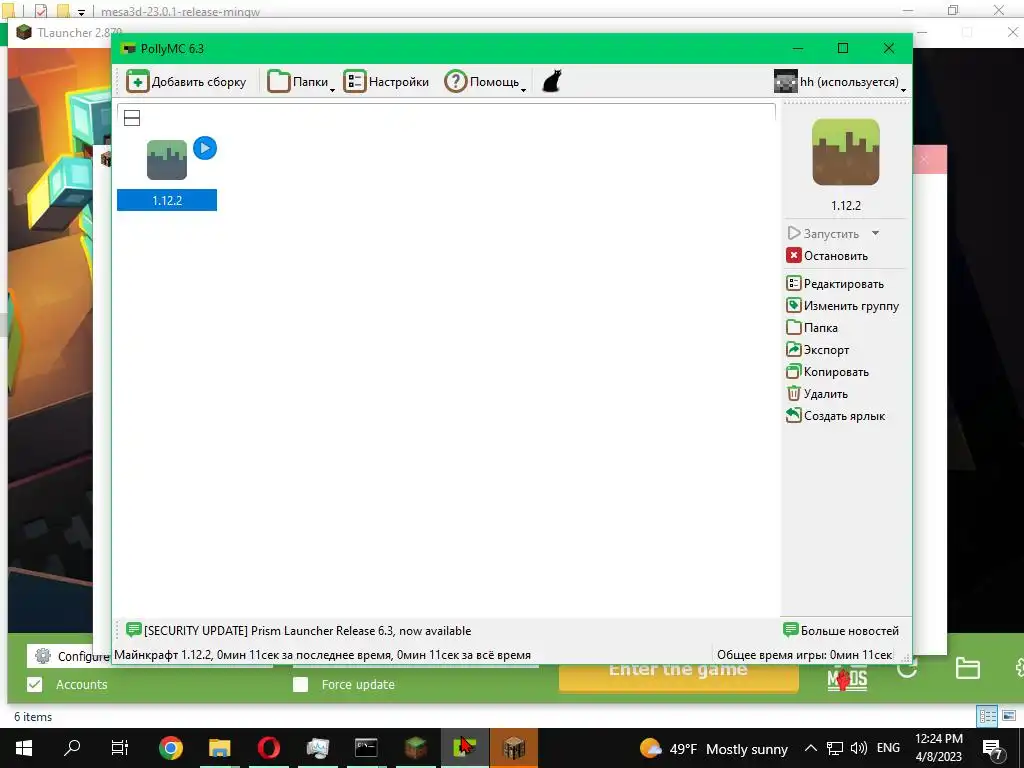This screenshot has width=1024, height=768.
Task: Switch Explorer to details view icon
Action: tap(987, 716)
